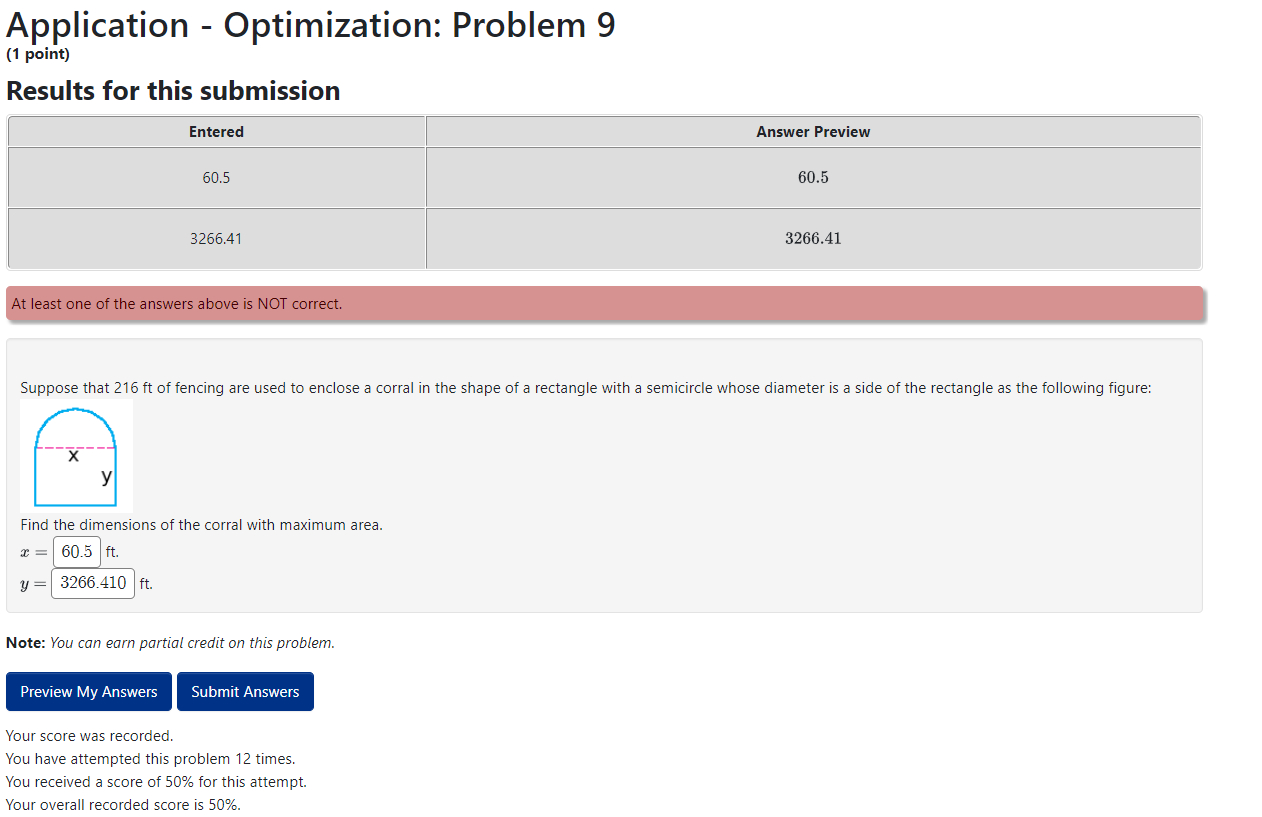This screenshot has height=817, width=1262.
Task: Click the Problem 9 page title
Action: [x=310, y=25]
